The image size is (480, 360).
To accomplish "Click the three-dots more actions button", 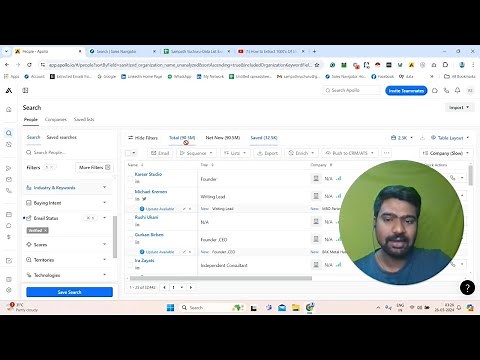I will pyautogui.click(x=386, y=153).
